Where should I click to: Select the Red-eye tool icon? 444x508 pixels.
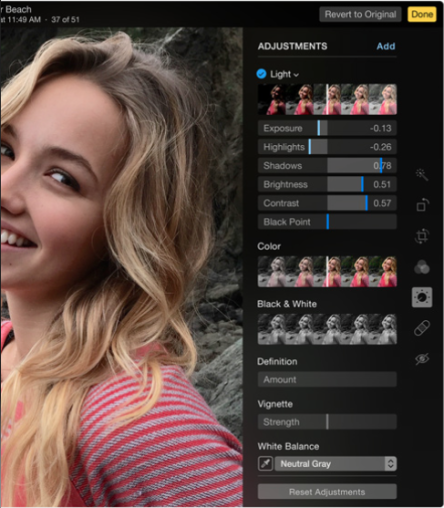[x=422, y=359]
